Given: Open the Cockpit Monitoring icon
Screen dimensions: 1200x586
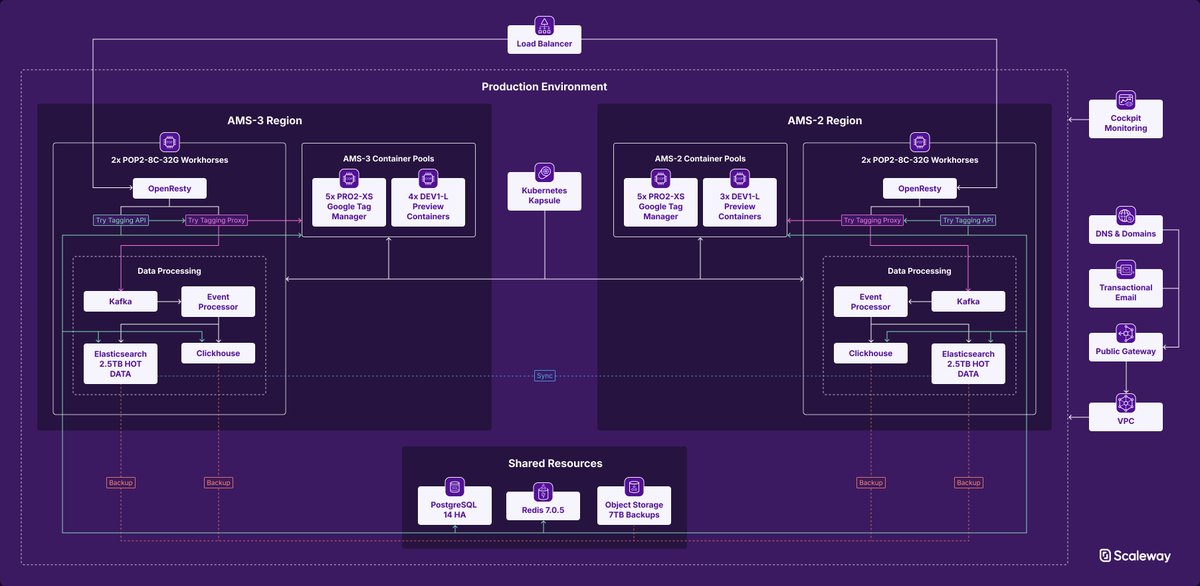Looking at the screenshot, I should [1126, 100].
